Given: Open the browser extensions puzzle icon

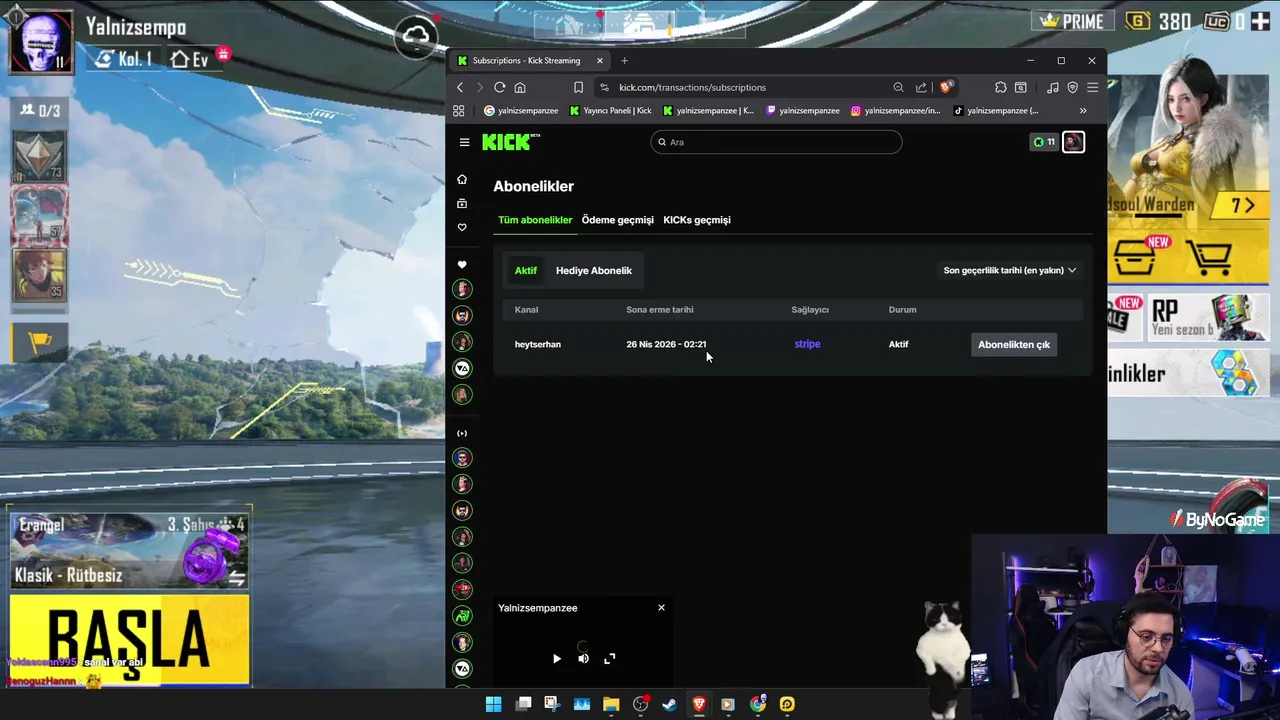Looking at the screenshot, I should 1000,87.
